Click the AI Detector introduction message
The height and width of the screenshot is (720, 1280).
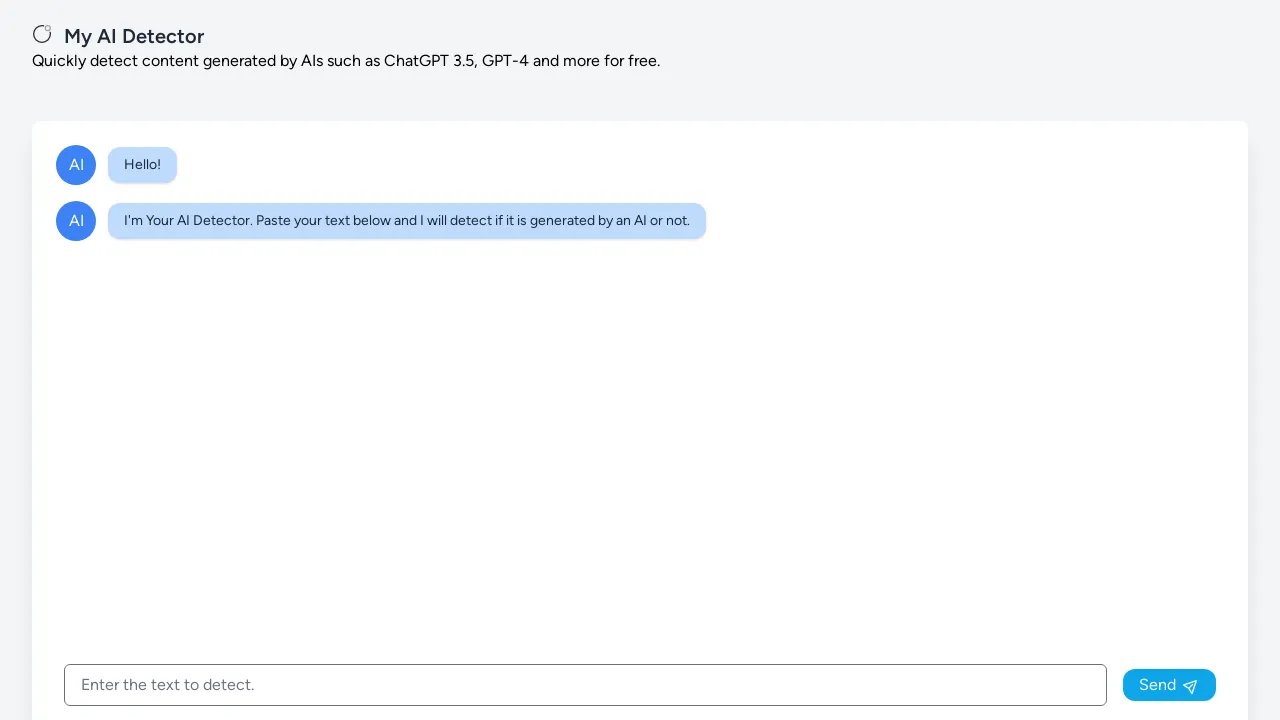point(406,220)
